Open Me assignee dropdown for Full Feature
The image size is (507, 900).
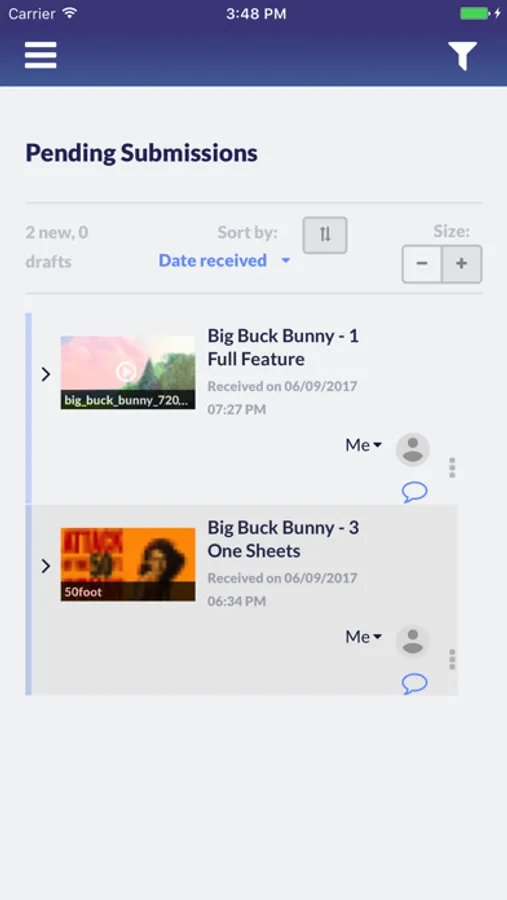[363, 445]
